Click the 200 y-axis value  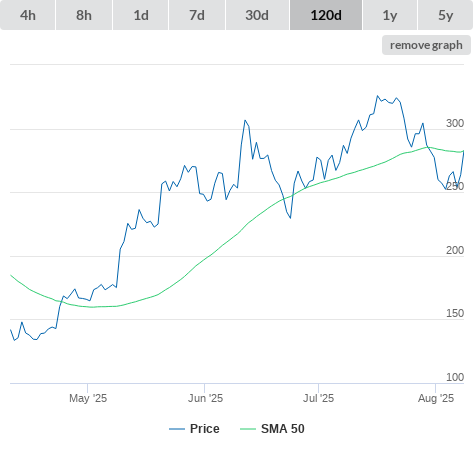click(x=455, y=250)
